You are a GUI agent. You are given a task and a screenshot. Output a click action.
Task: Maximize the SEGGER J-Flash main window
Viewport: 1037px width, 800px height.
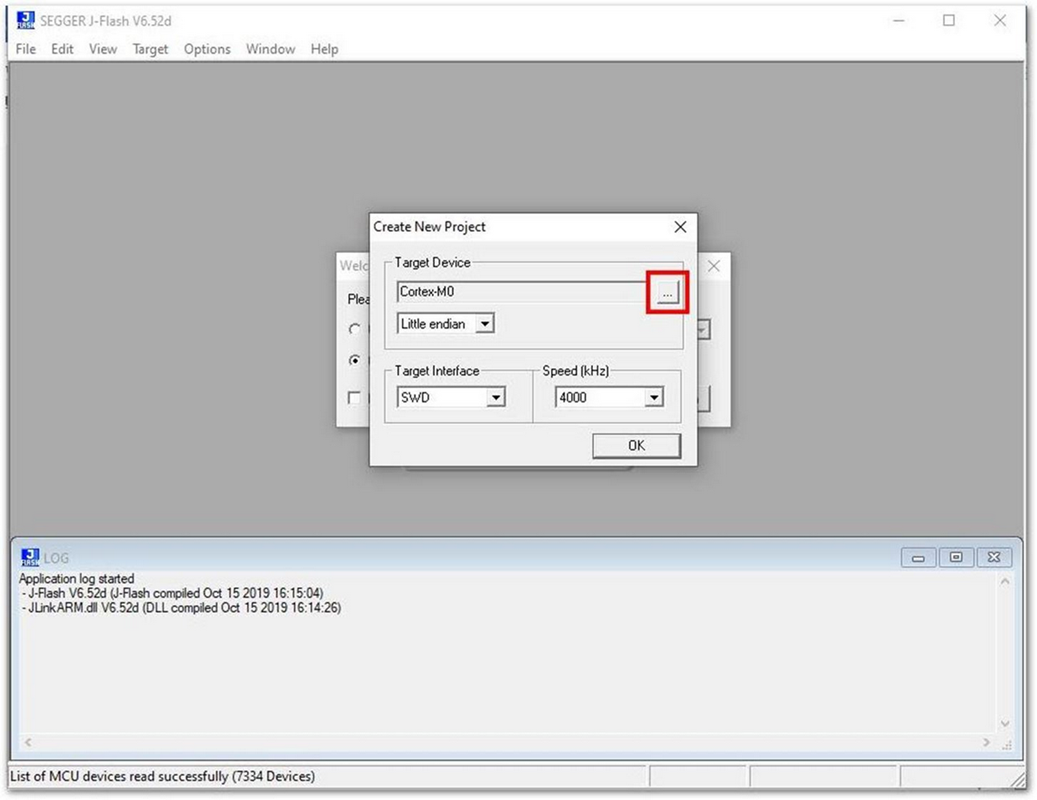coord(949,20)
